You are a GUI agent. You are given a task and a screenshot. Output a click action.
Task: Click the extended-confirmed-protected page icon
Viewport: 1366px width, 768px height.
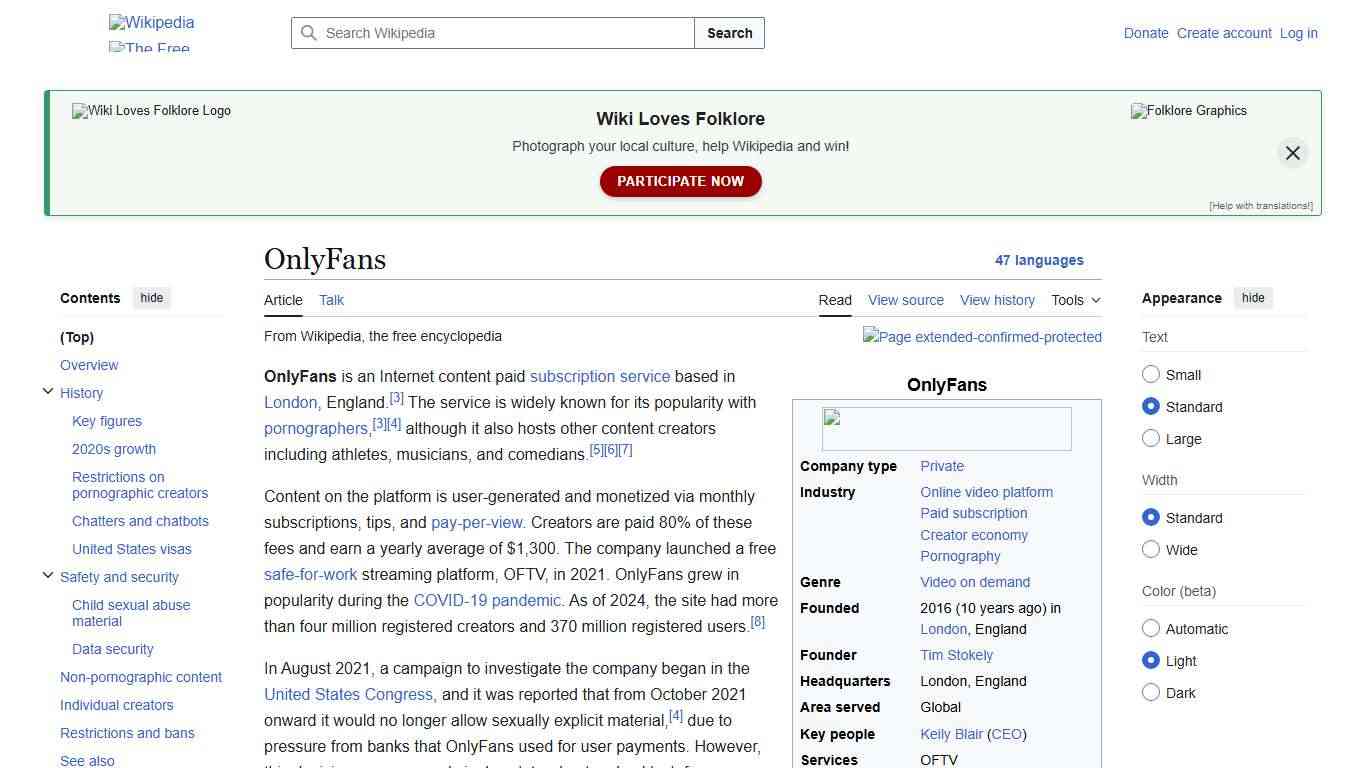(x=982, y=337)
